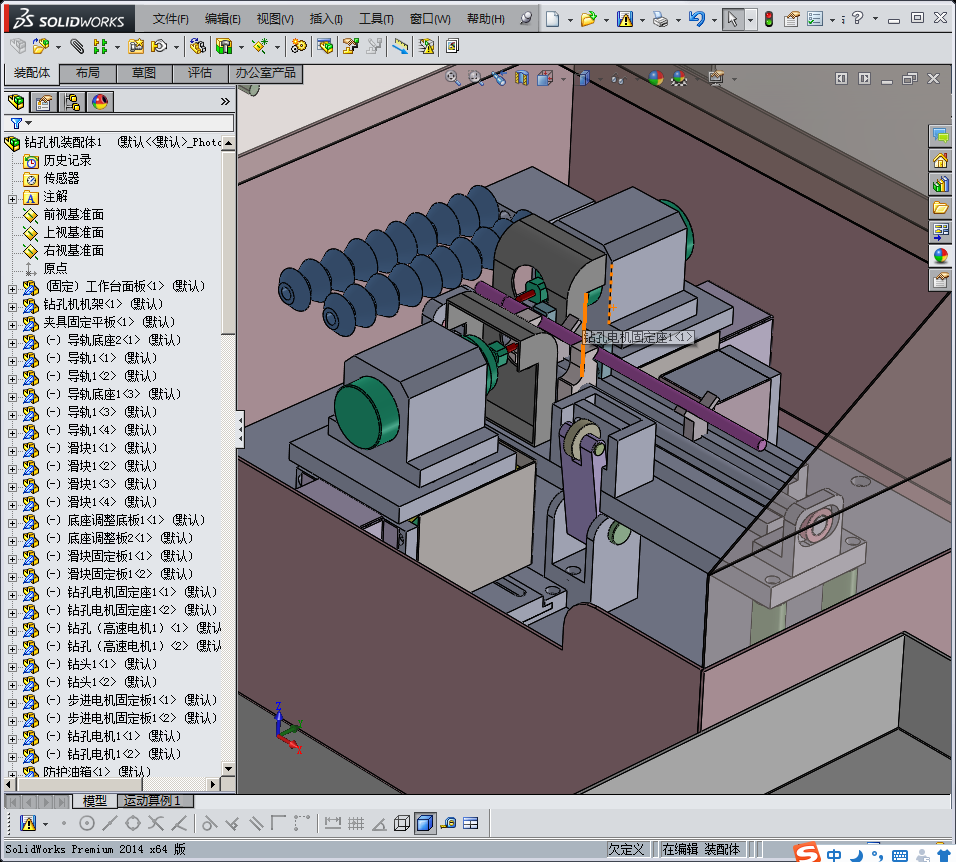Click the feature tree filter input field
Screen dimensions: 956x862
(x=119, y=123)
